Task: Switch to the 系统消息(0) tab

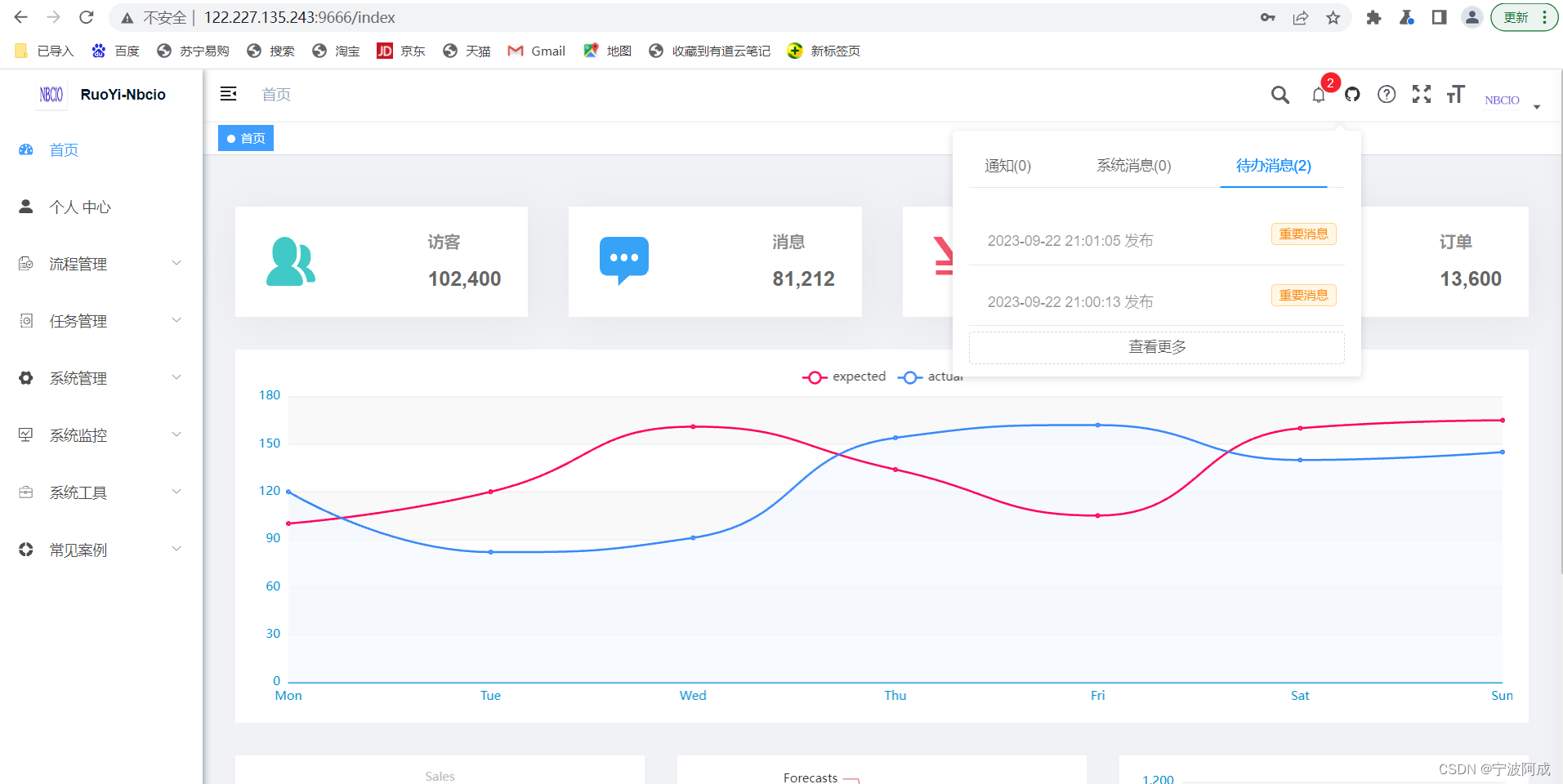Action: 1134,166
